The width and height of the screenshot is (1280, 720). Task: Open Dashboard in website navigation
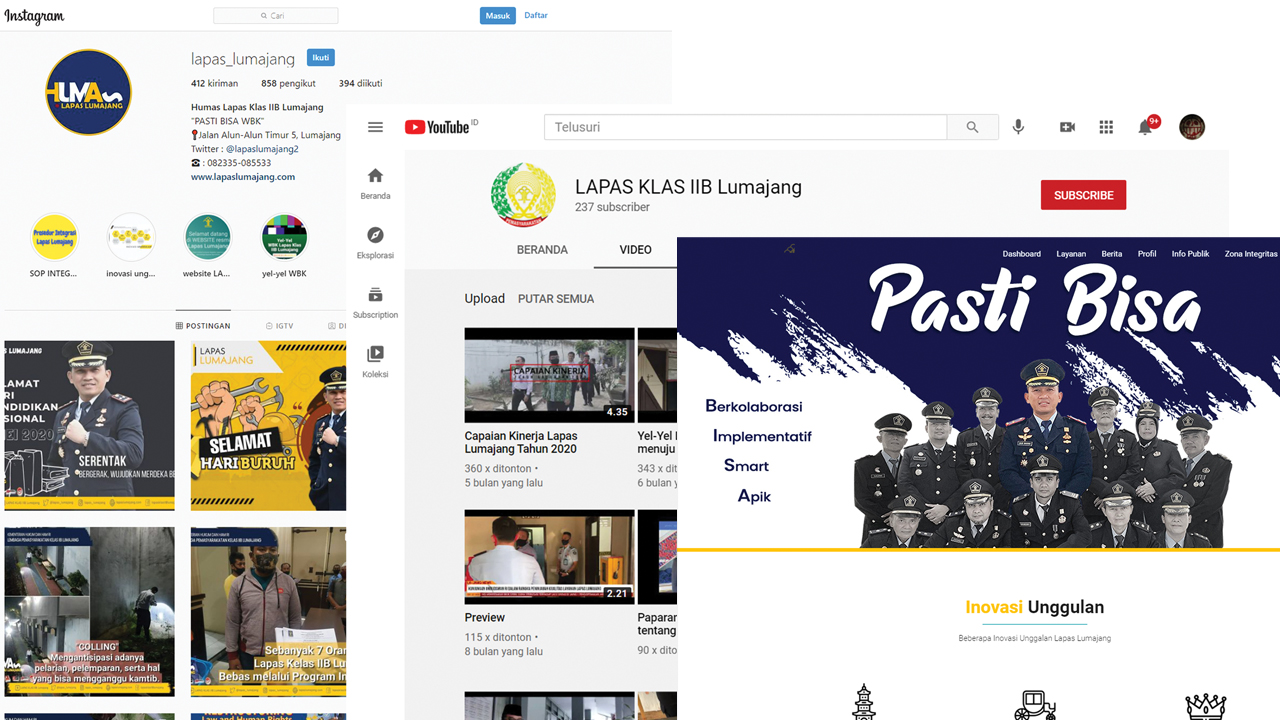point(1022,254)
